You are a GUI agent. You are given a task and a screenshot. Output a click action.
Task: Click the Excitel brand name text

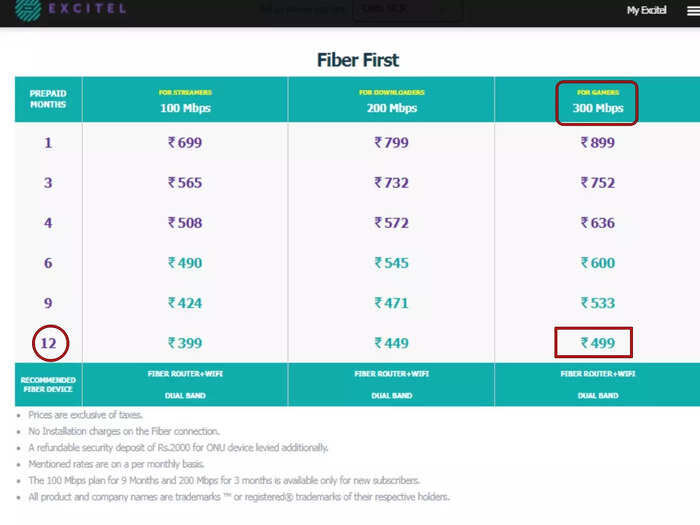point(87,8)
